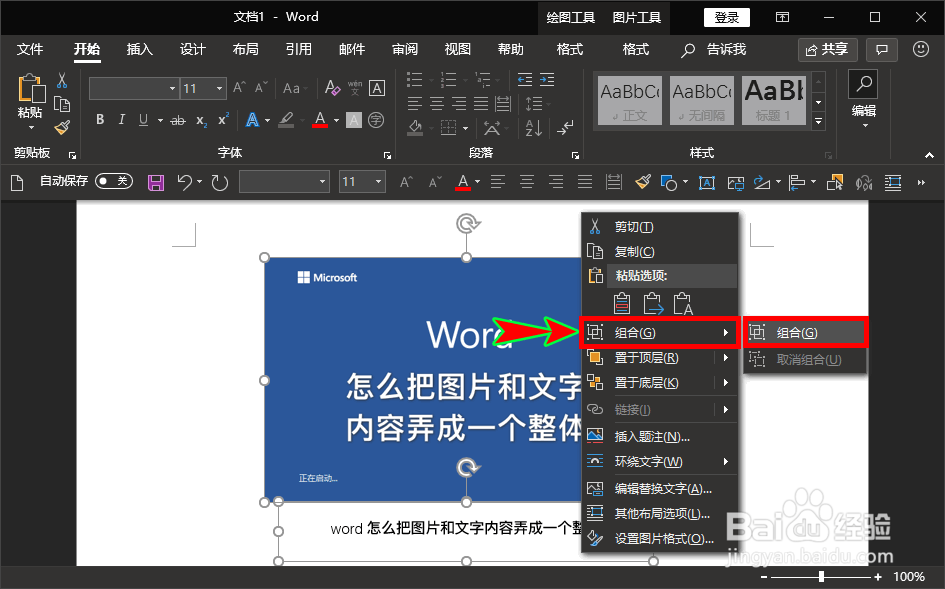Screen dimensions: 945x589
Task: Open the text effects dropdown arrow
Action: pos(267,120)
